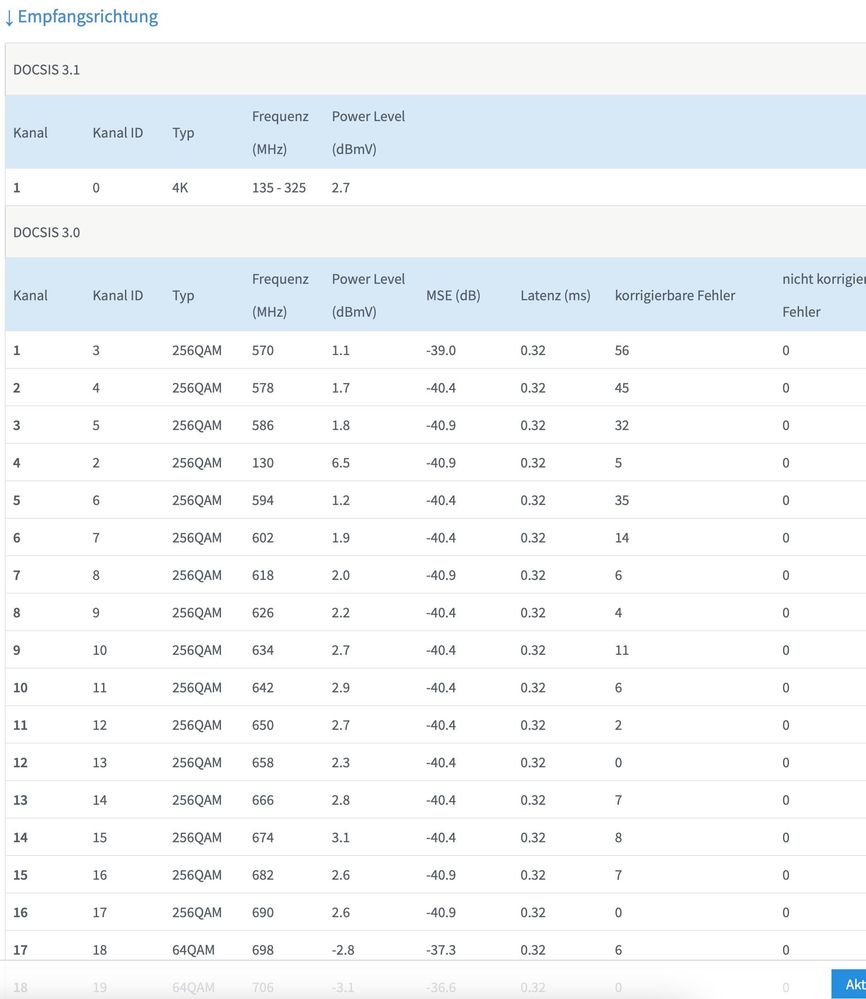Click the 6.5 dBmV power level value
The height and width of the screenshot is (999, 866).
[341, 463]
